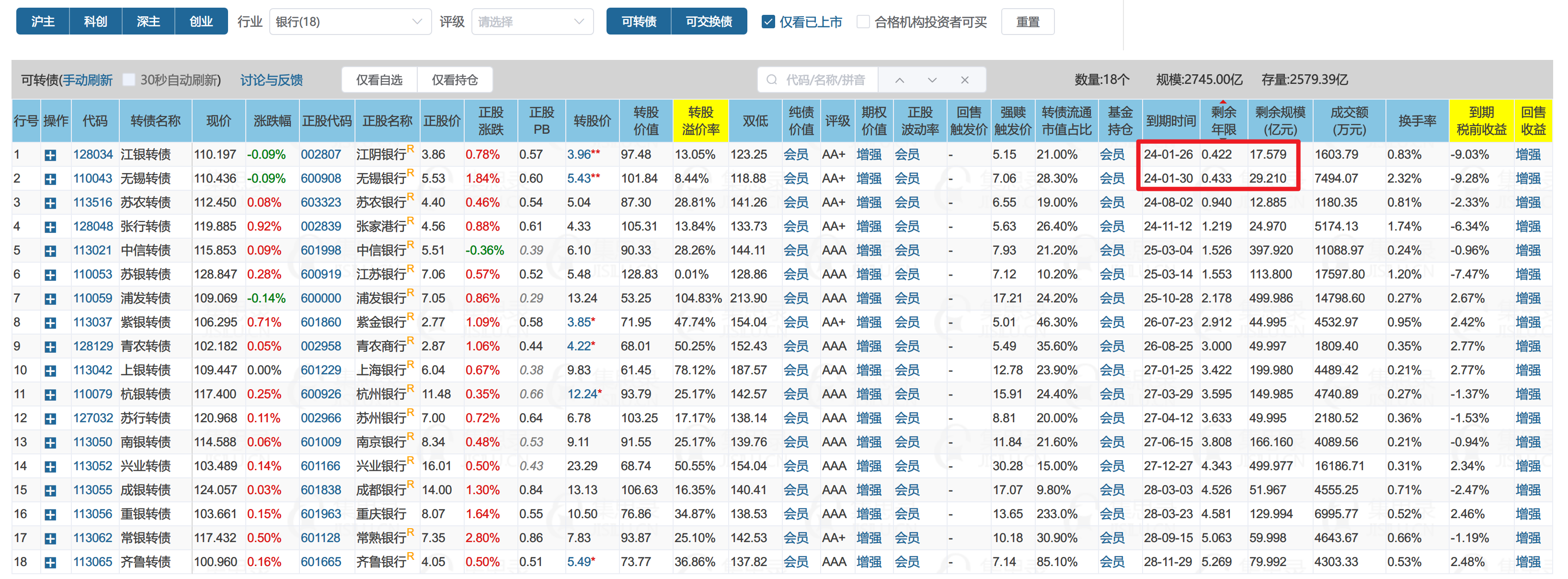
Task: Open the 讨论与反馈 link
Action: pyautogui.click(x=272, y=80)
